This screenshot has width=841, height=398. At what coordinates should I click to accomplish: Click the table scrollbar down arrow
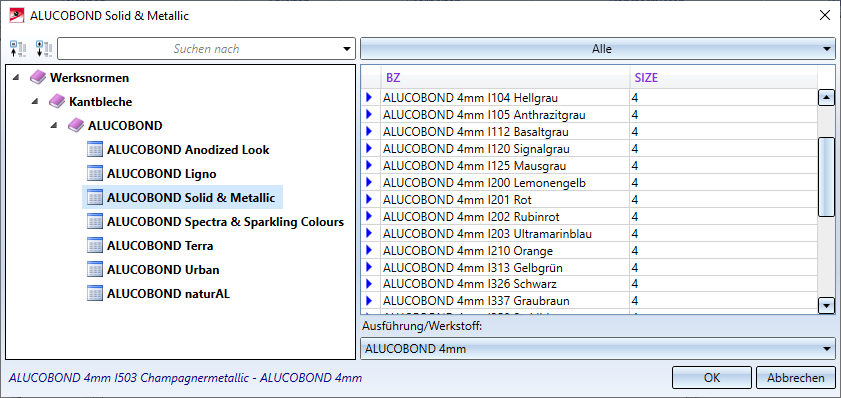[x=826, y=306]
